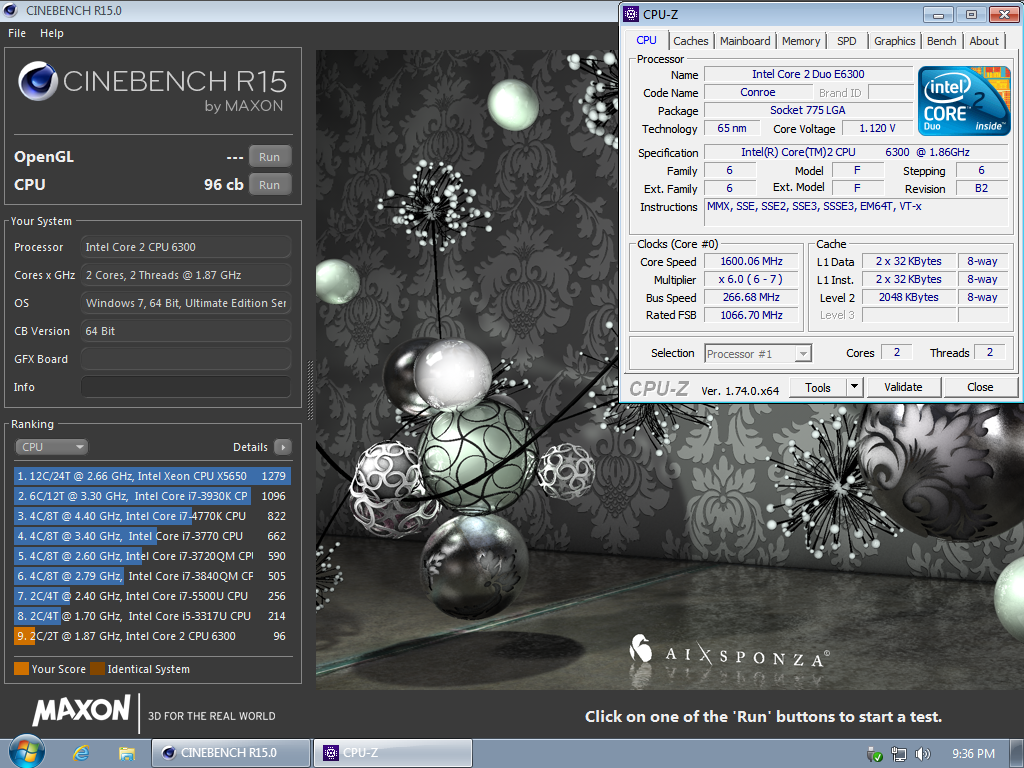Select ranking row Intel Core 2 CPU 6300

point(152,636)
